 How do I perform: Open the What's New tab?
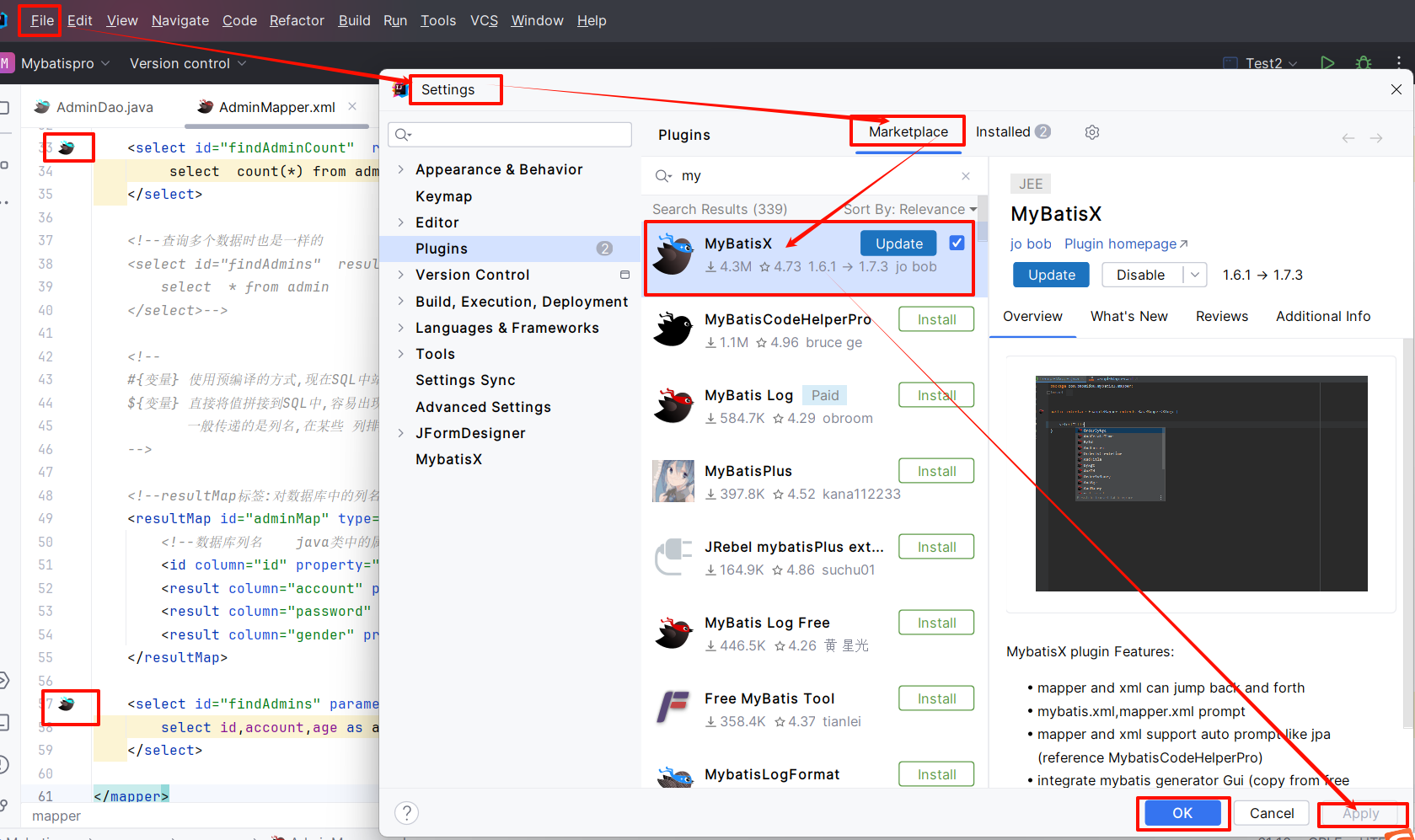click(1128, 316)
